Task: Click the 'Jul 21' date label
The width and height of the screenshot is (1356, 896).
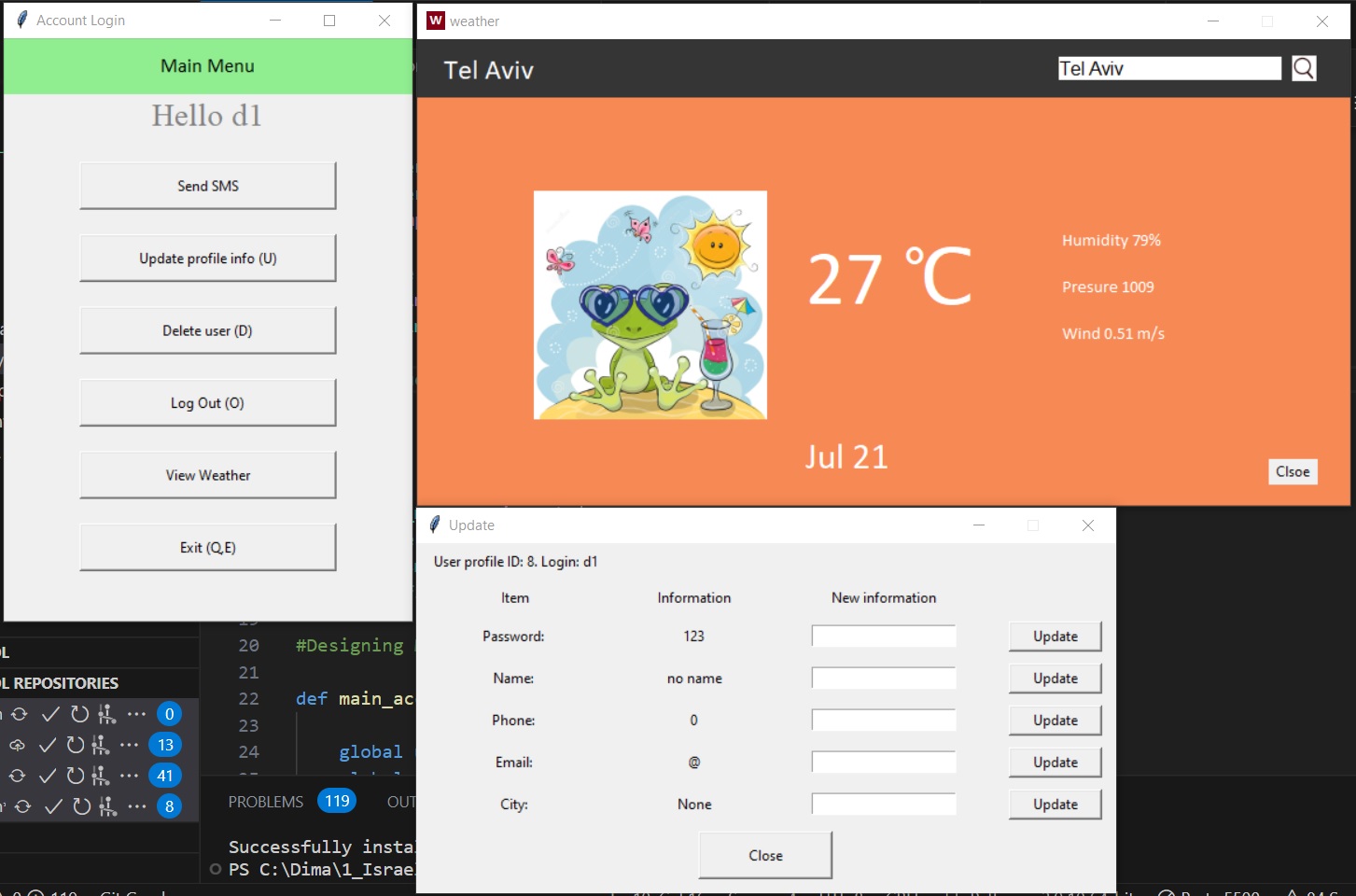Action: (x=846, y=457)
